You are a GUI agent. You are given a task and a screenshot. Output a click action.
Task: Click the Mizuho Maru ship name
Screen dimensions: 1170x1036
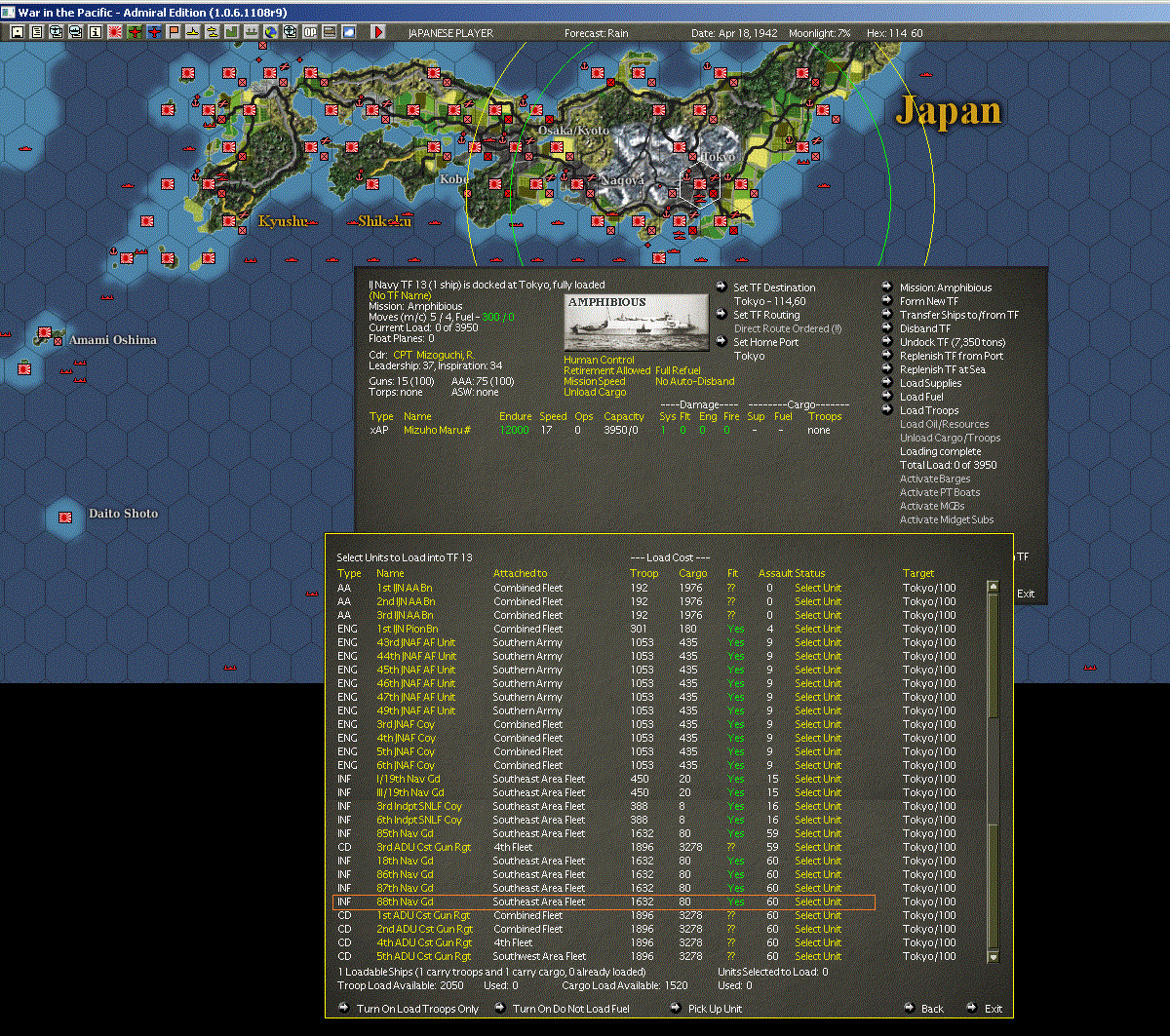pos(438,430)
